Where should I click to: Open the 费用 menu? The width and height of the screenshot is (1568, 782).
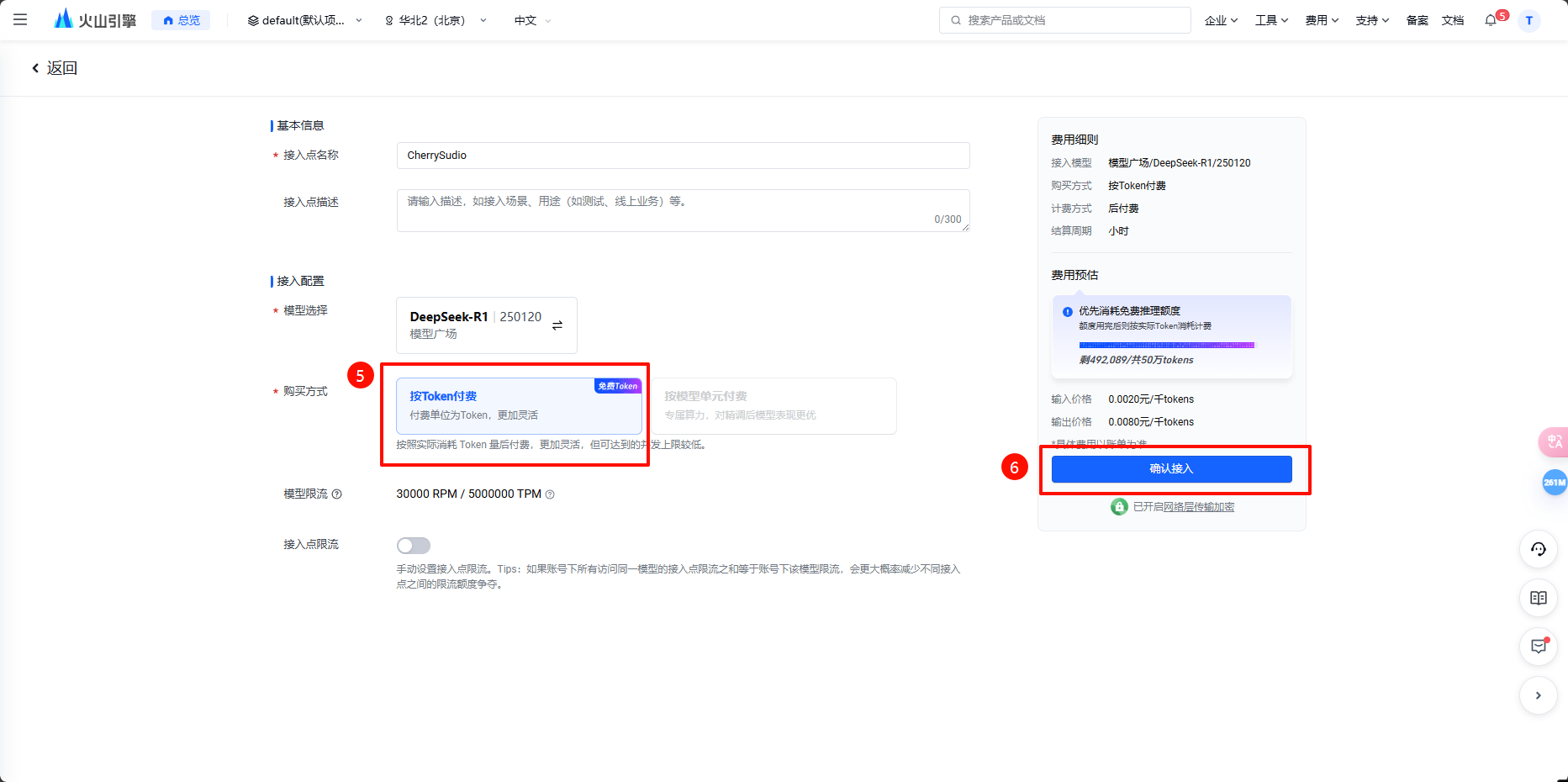pos(1322,20)
